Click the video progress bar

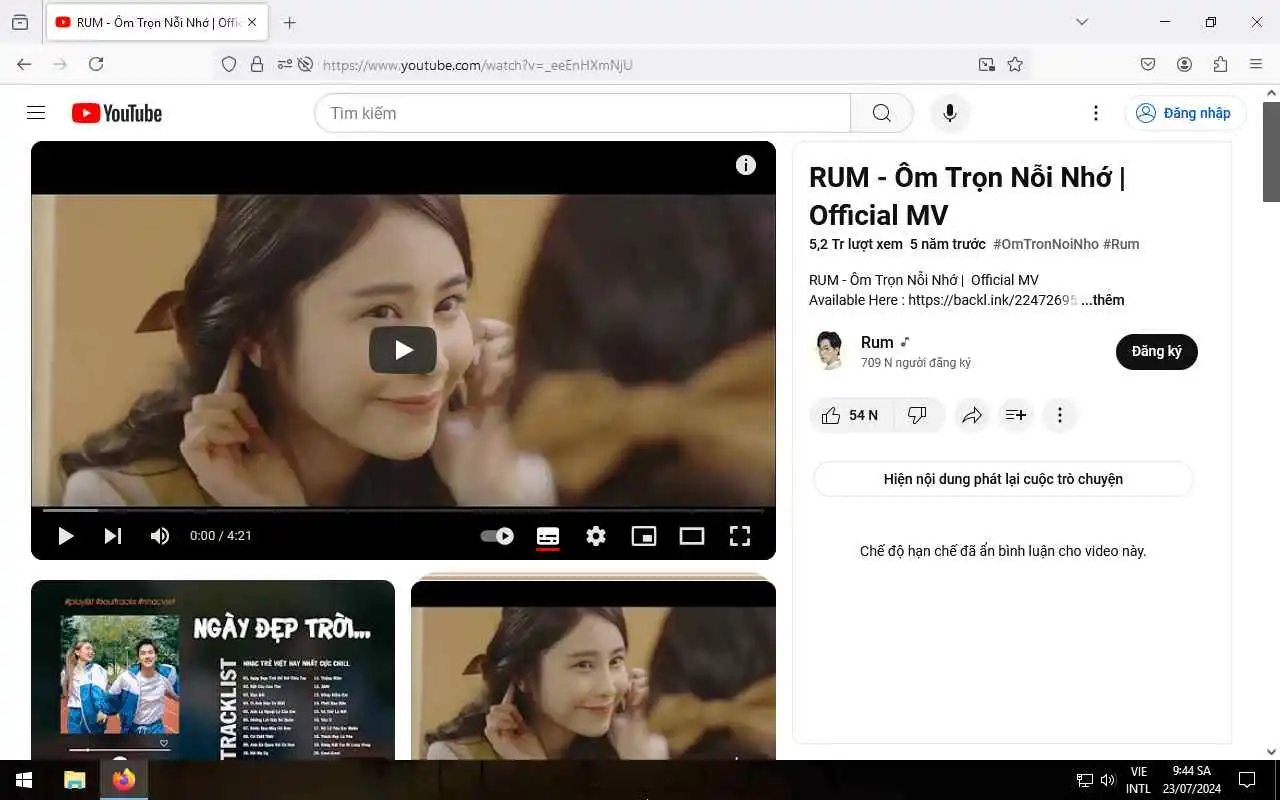(403, 510)
